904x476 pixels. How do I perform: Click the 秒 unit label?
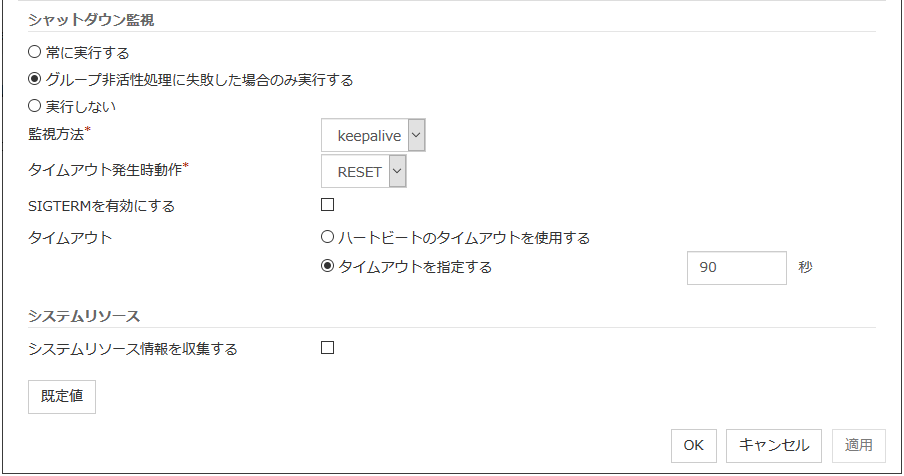[806, 268]
